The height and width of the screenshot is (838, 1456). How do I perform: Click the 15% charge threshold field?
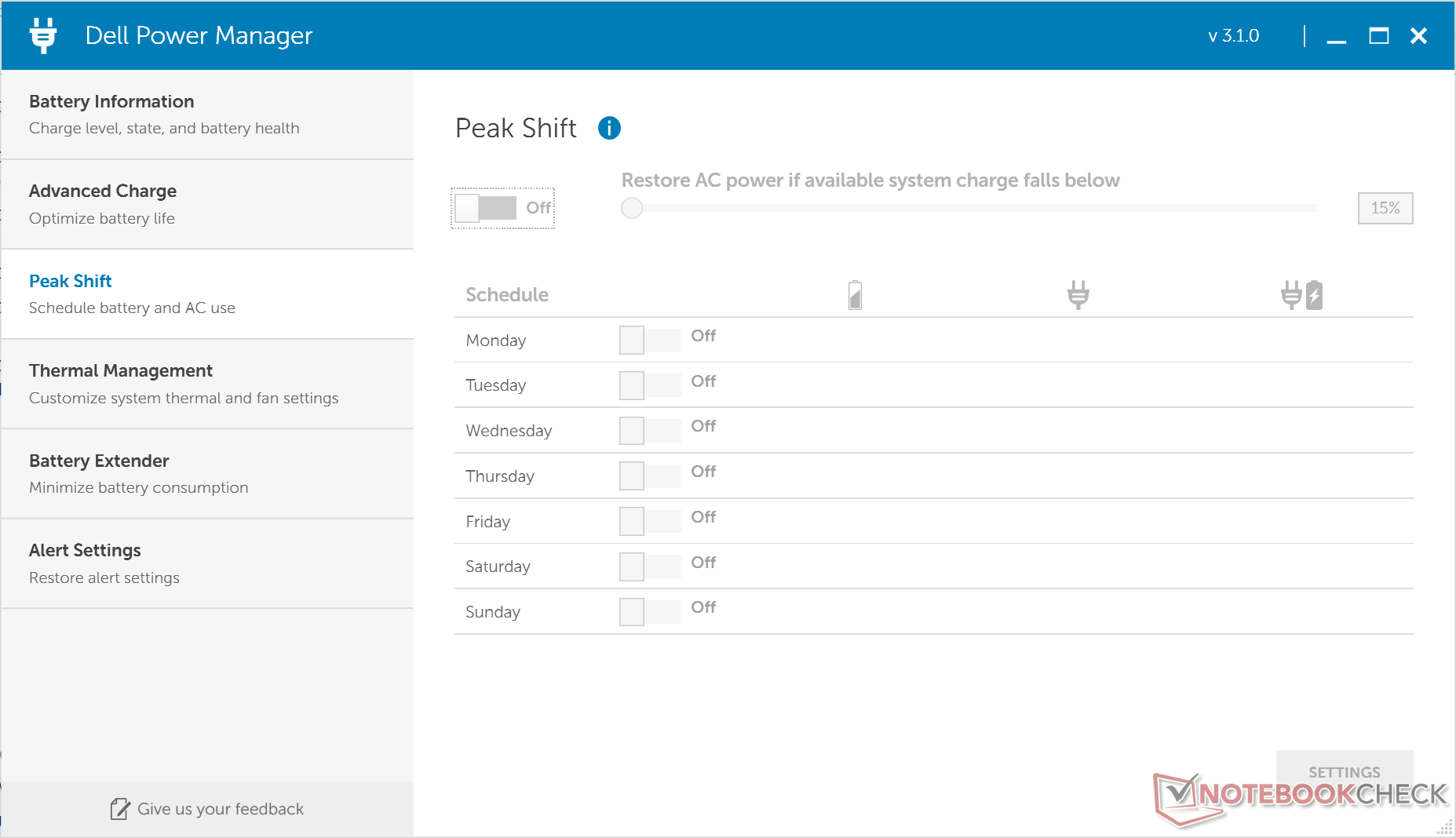coord(1385,208)
